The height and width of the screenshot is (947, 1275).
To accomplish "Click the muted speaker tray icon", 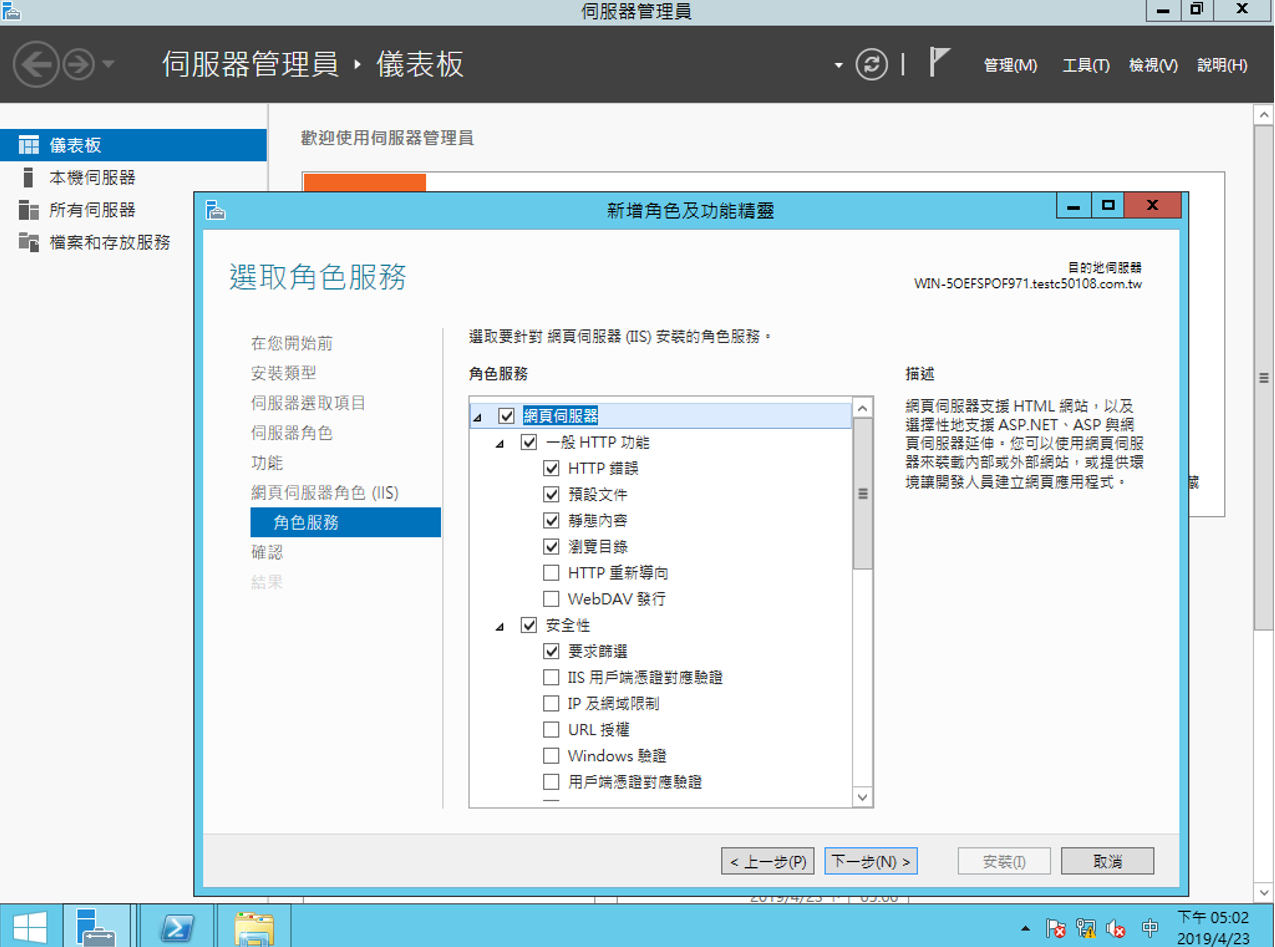I will click(1116, 928).
